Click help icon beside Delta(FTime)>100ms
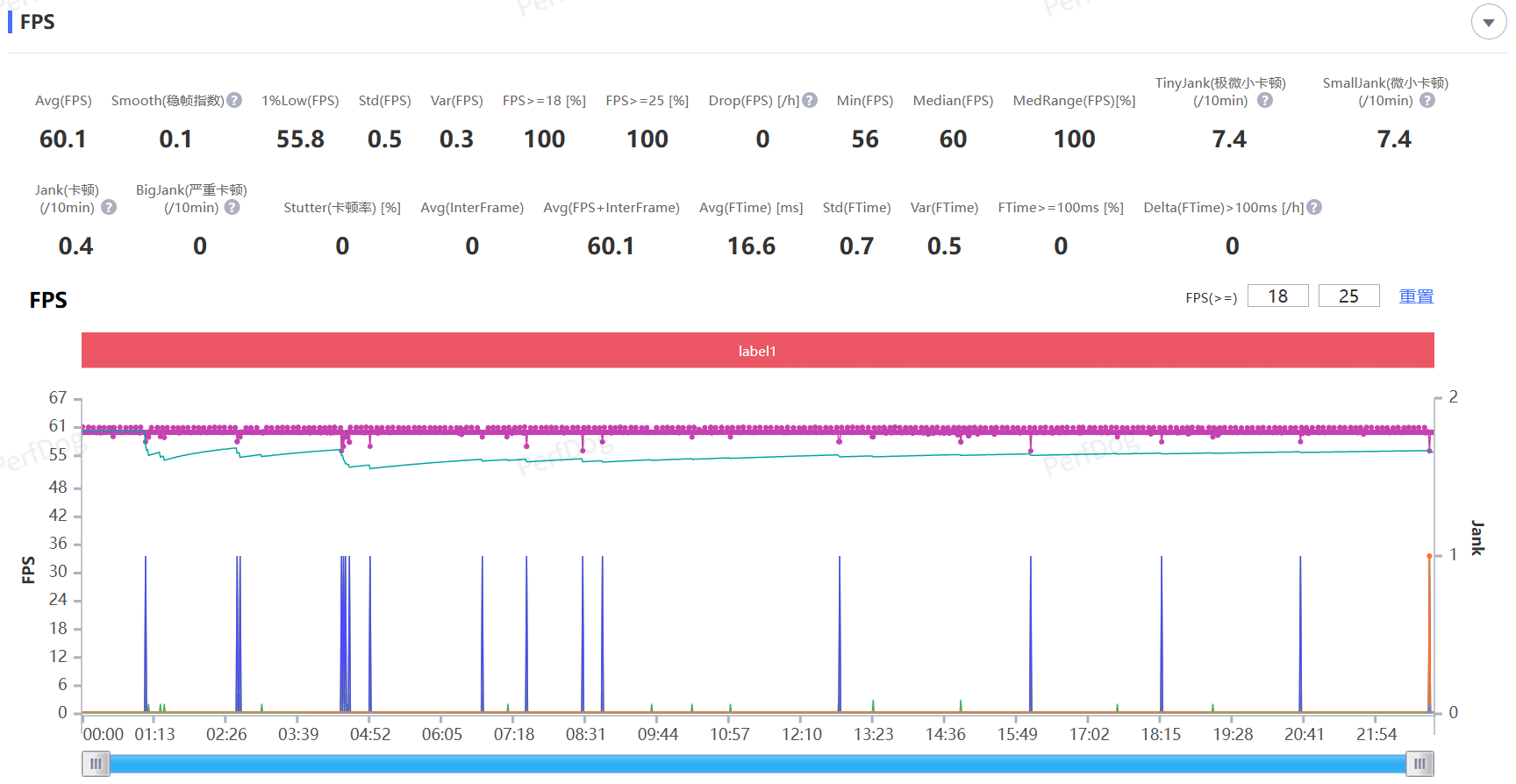1516x784 pixels. (x=1314, y=208)
